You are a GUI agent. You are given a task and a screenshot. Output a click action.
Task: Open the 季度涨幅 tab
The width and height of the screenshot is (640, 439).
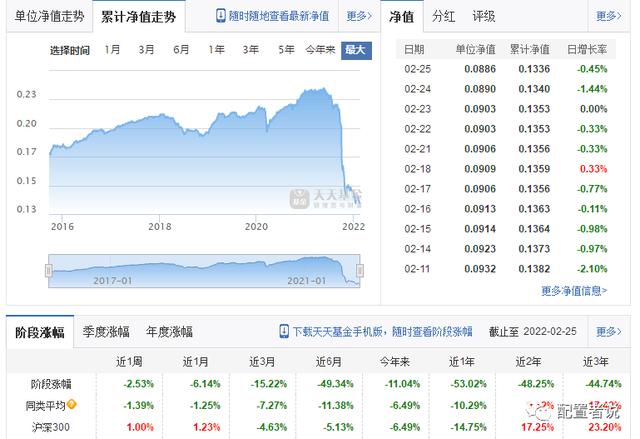(x=106, y=332)
